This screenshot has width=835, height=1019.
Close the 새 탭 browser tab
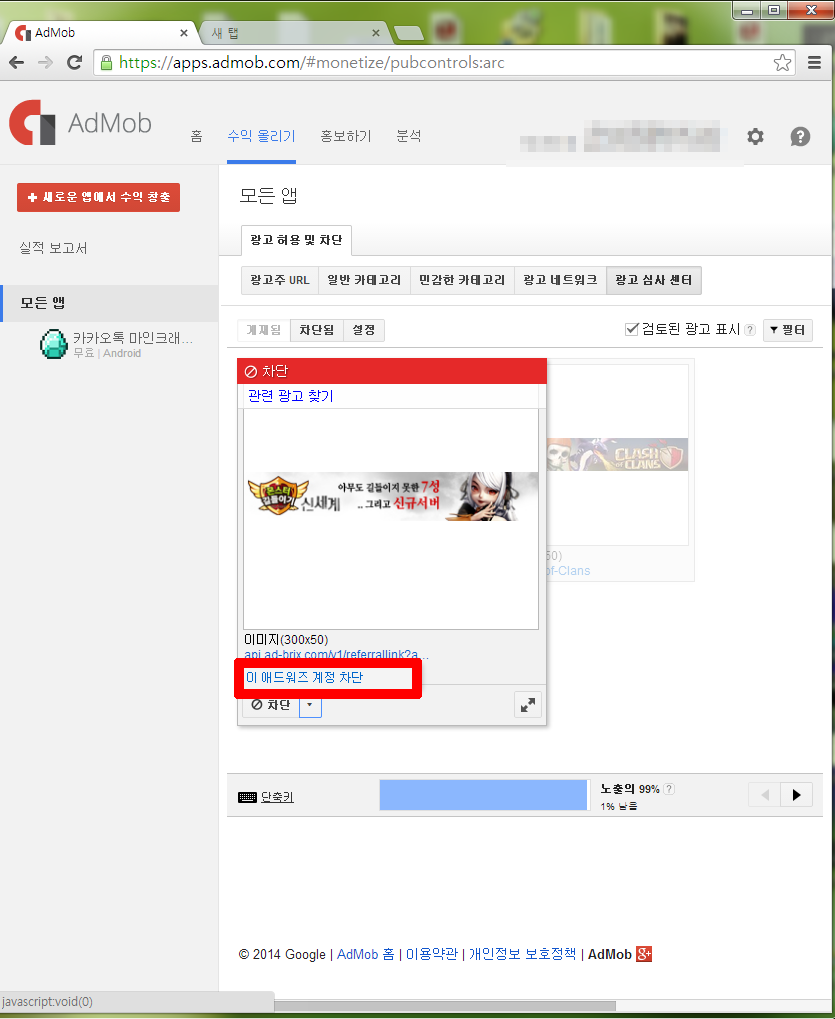pyautogui.click(x=376, y=32)
